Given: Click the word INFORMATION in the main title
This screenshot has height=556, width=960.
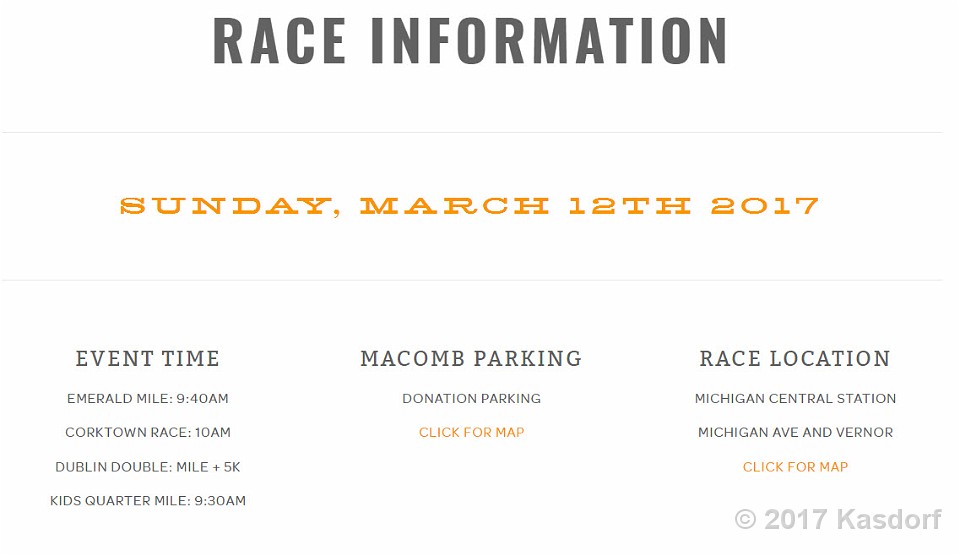Looking at the screenshot, I should (549, 40).
